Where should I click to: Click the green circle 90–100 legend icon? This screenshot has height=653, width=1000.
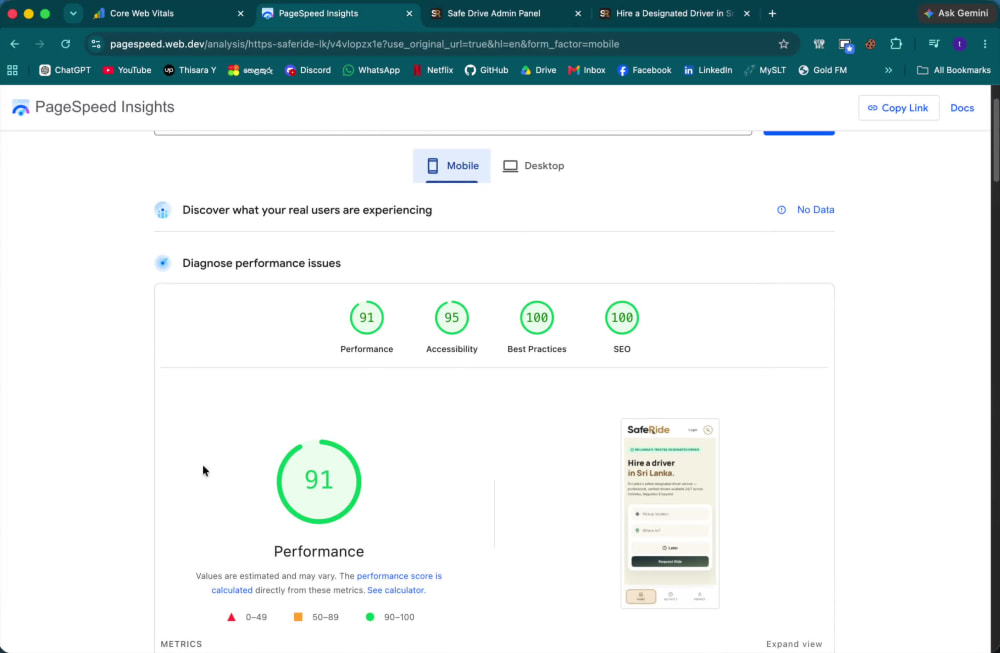[370, 617]
